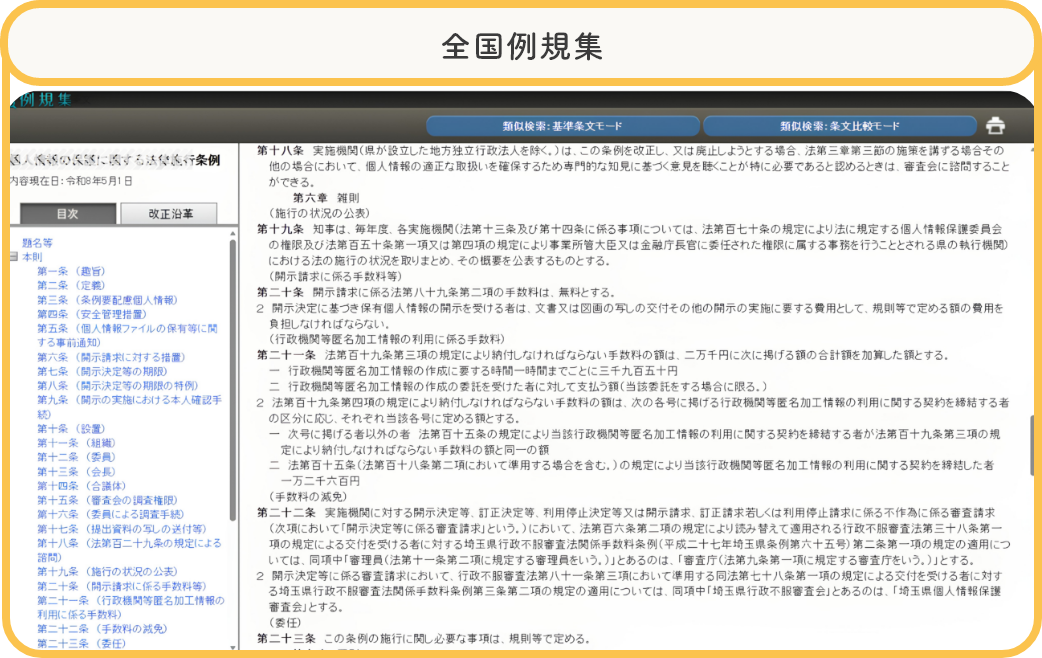Click the contents panel scroll-down arrow
This screenshot has width=1042, height=658.
pyautogui.click(x=233, y=647)
